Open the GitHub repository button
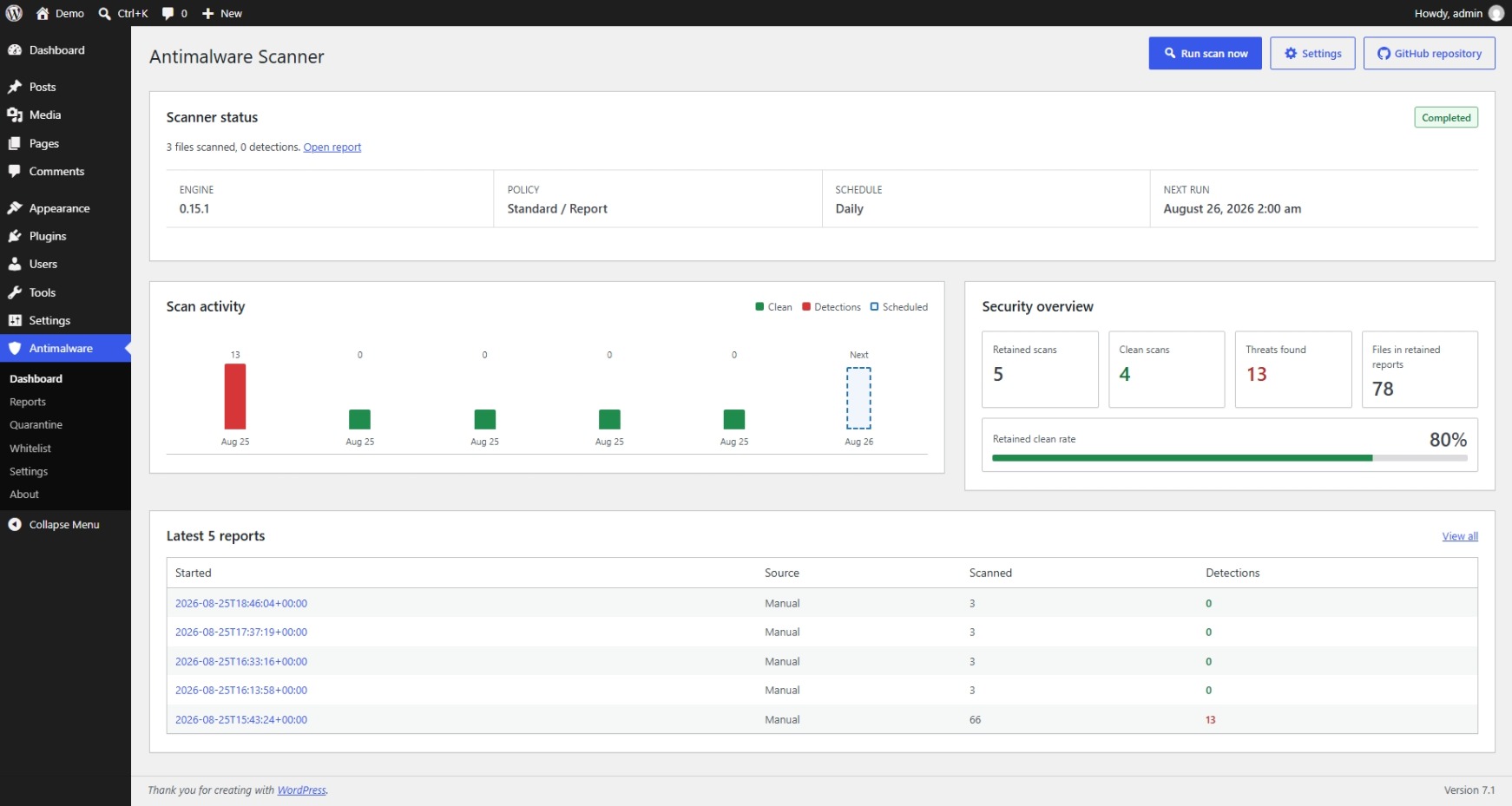1512x806 pixels. (x=1429, y=53)
